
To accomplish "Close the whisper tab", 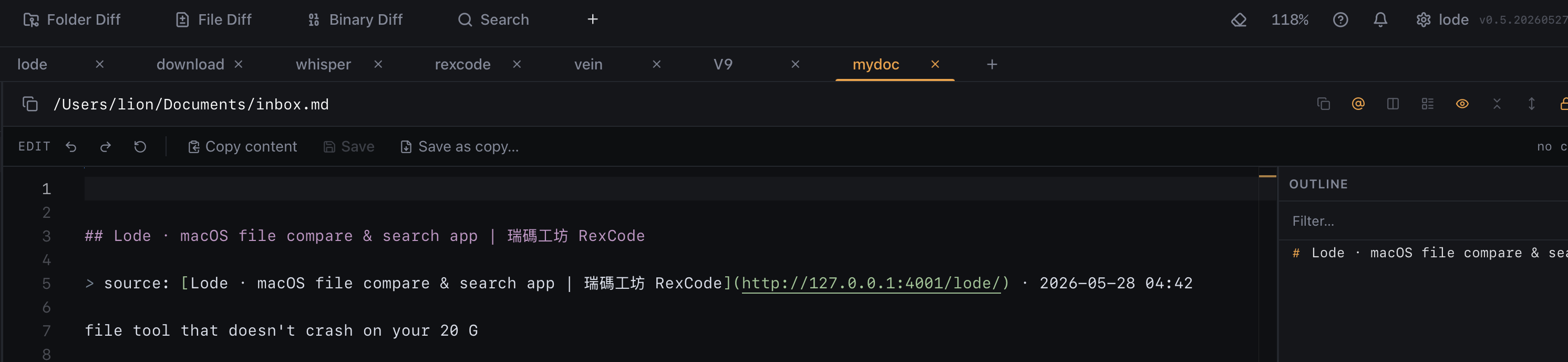I will tap(378, 64).
